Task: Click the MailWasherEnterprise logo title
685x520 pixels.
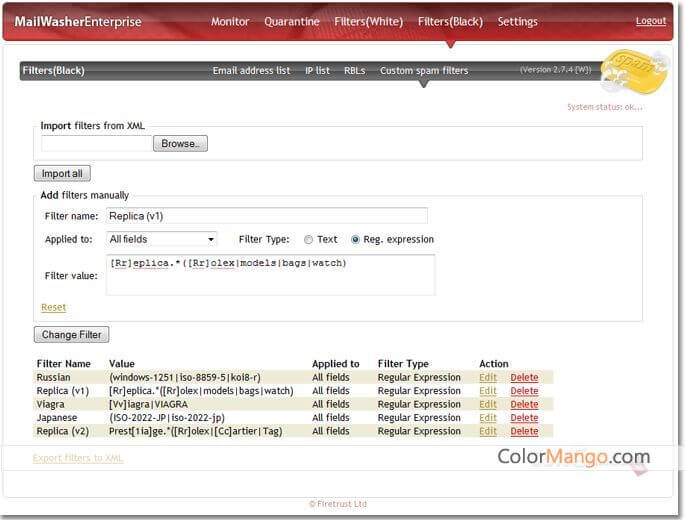Action: (x=78, y=21)
